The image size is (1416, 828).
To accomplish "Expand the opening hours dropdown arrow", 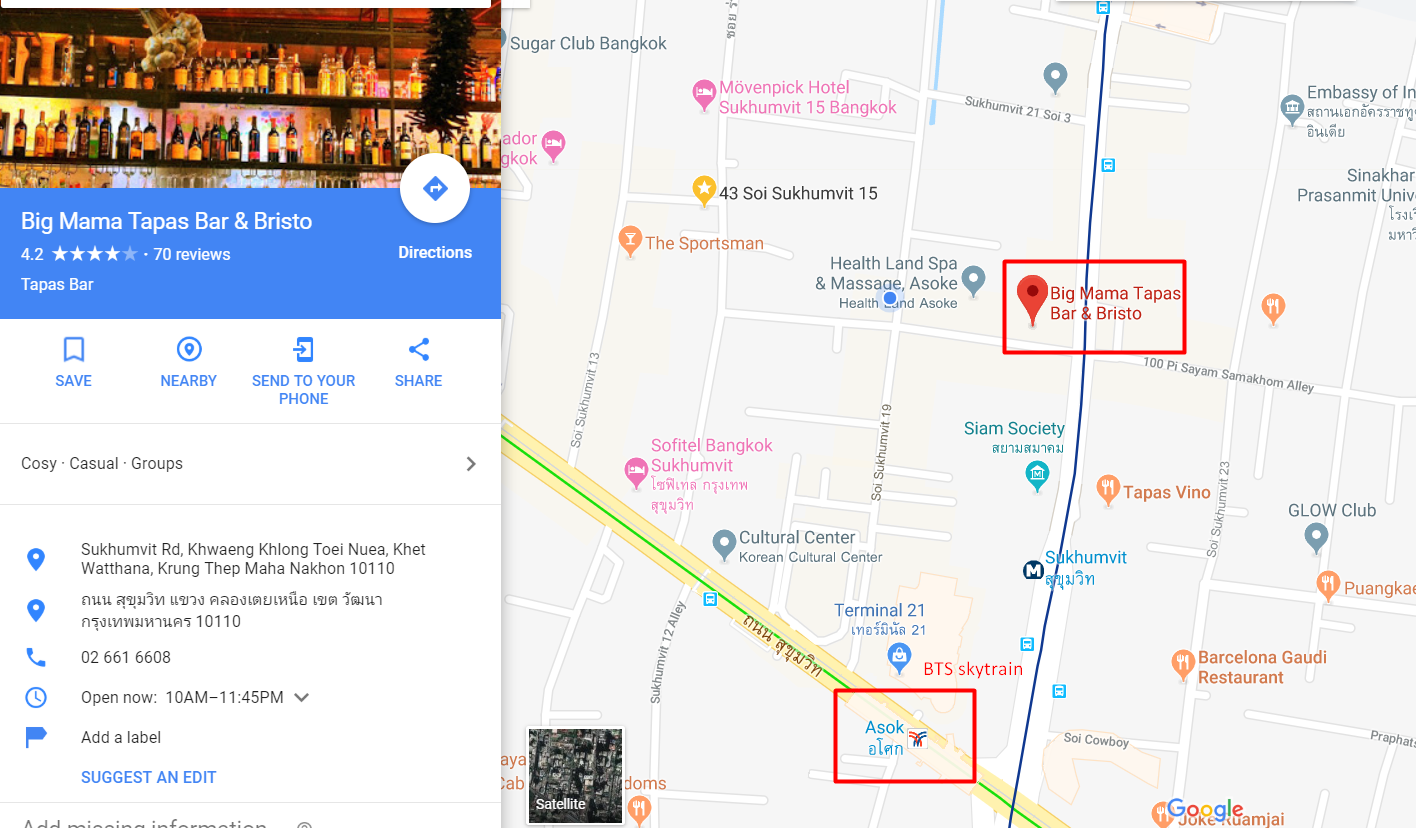I will tap(302, 697).
